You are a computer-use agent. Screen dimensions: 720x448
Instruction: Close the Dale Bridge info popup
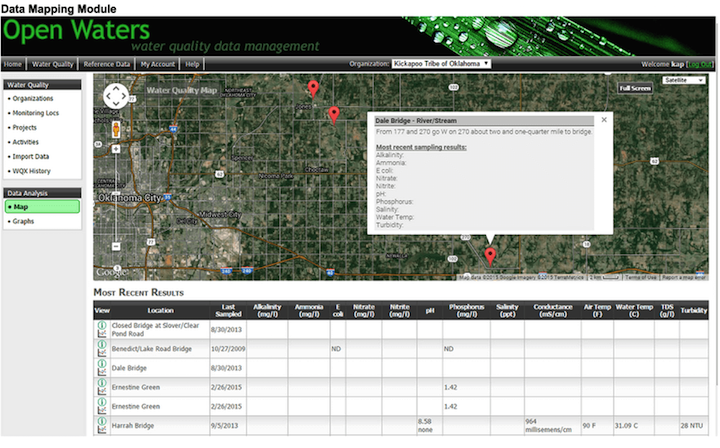(x=604, y=120)
